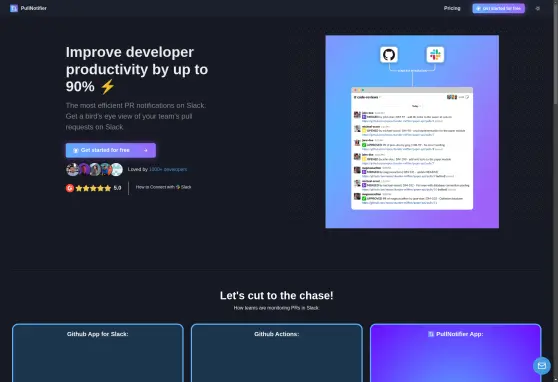
Task: Open the chat mail bubble widget
Action: [x=542, y=366]
